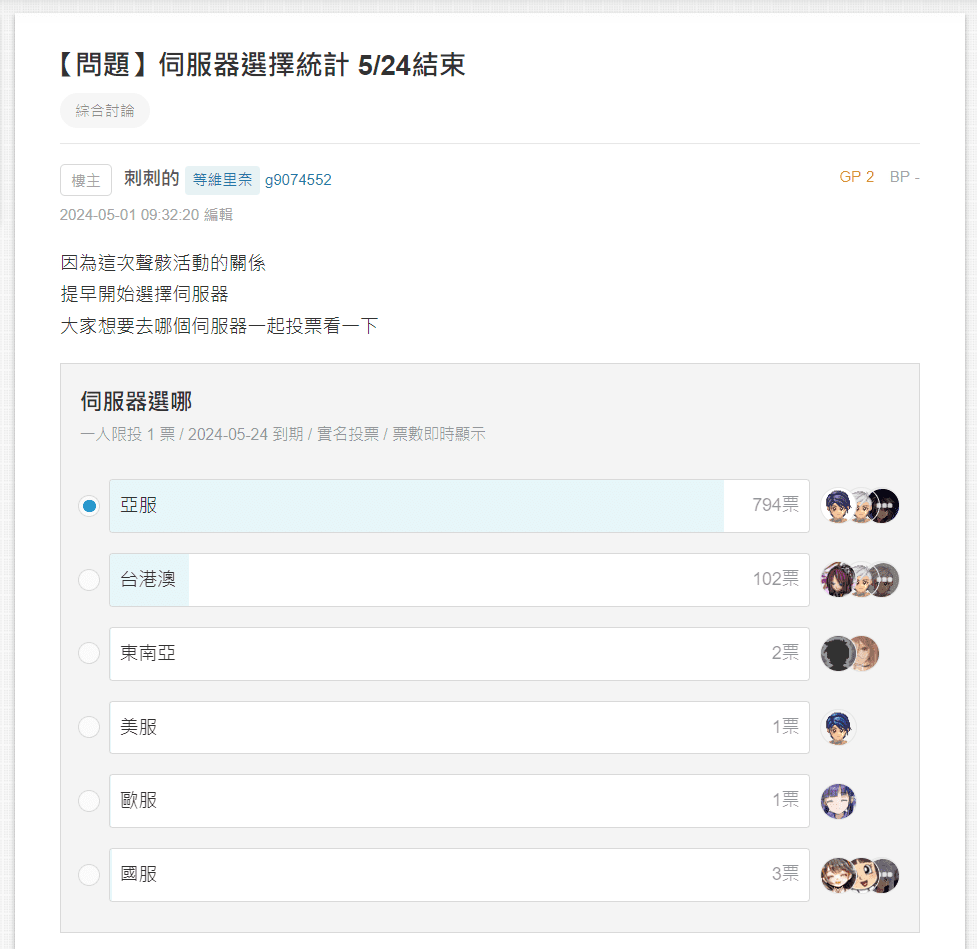Click the 編輯 edit link
Image resolution: width=977 pixels, height=949 pixels.
tap(218, 215)
